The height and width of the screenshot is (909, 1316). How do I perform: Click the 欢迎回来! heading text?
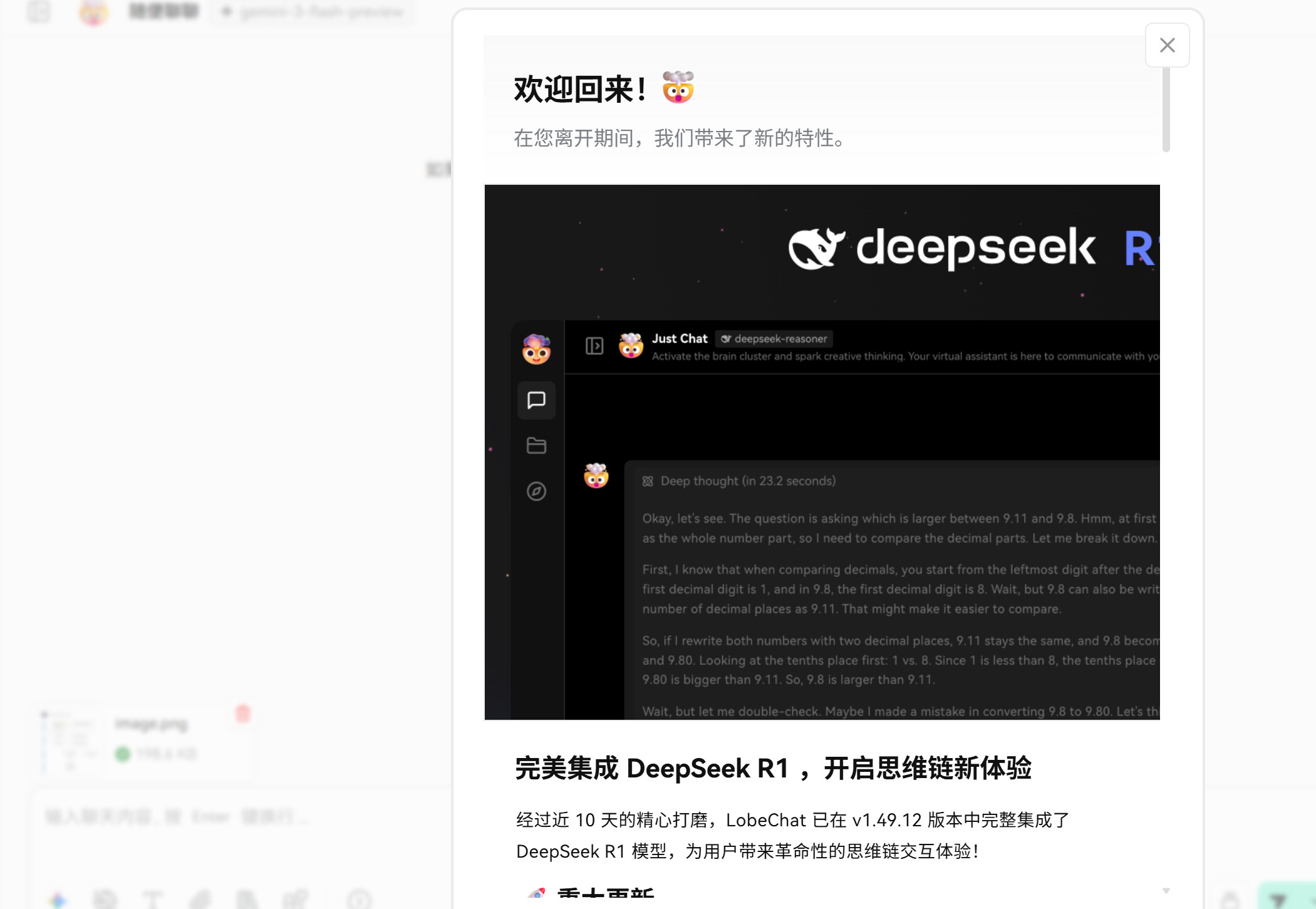click(x=580, y=89)
